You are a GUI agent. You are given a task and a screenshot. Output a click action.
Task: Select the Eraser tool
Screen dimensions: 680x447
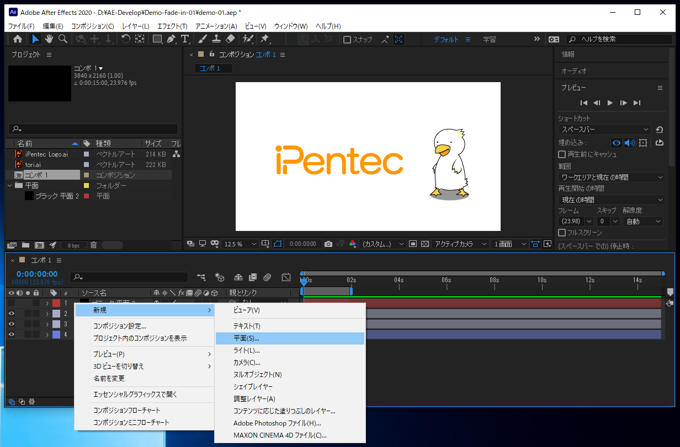(231, 39)
